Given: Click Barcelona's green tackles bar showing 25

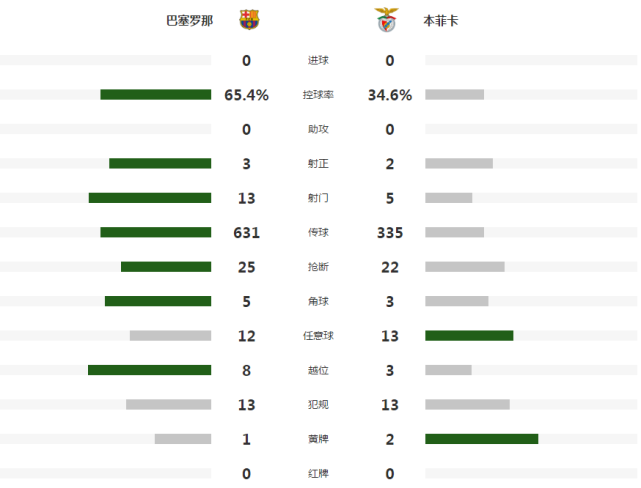Looking at the screenshot, I should click(x=166, y=267).
